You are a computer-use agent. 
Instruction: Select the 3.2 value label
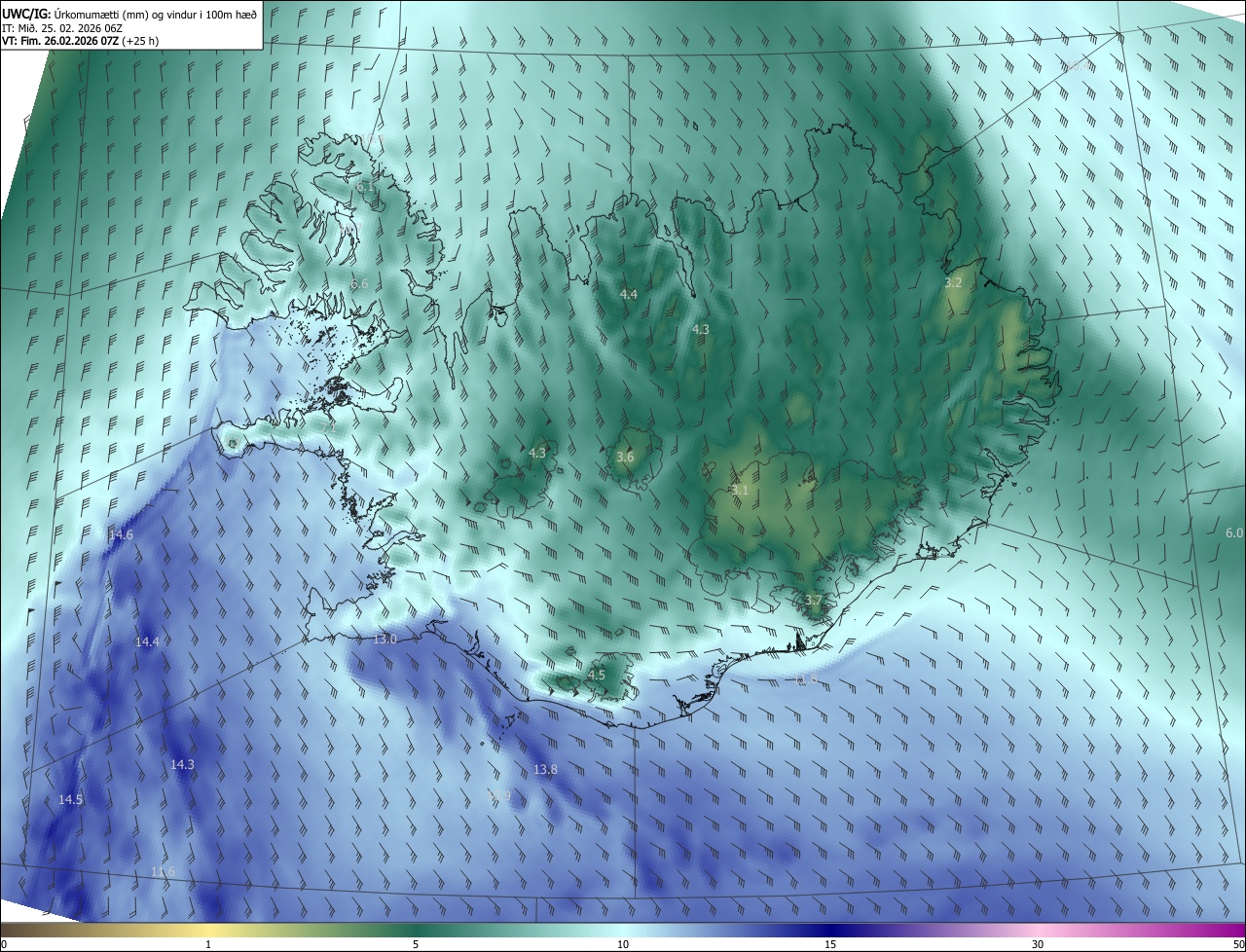[953, 282]
